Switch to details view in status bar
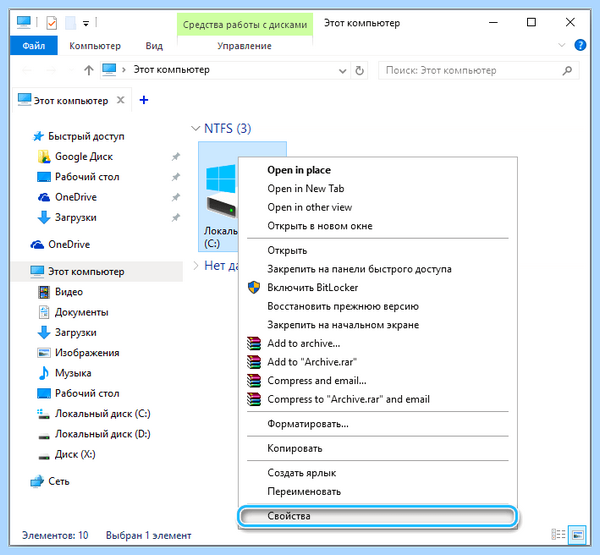Viewport: 600px width, 555px height. pos(558,534)
